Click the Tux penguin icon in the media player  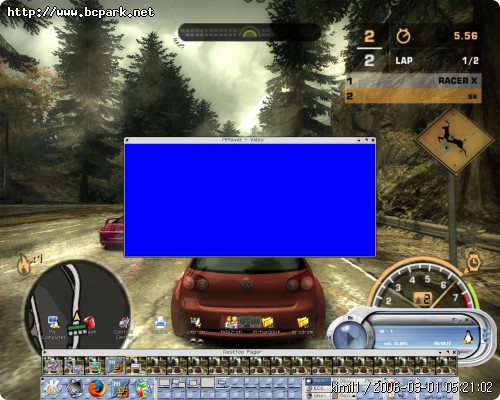tap(468, 337)
